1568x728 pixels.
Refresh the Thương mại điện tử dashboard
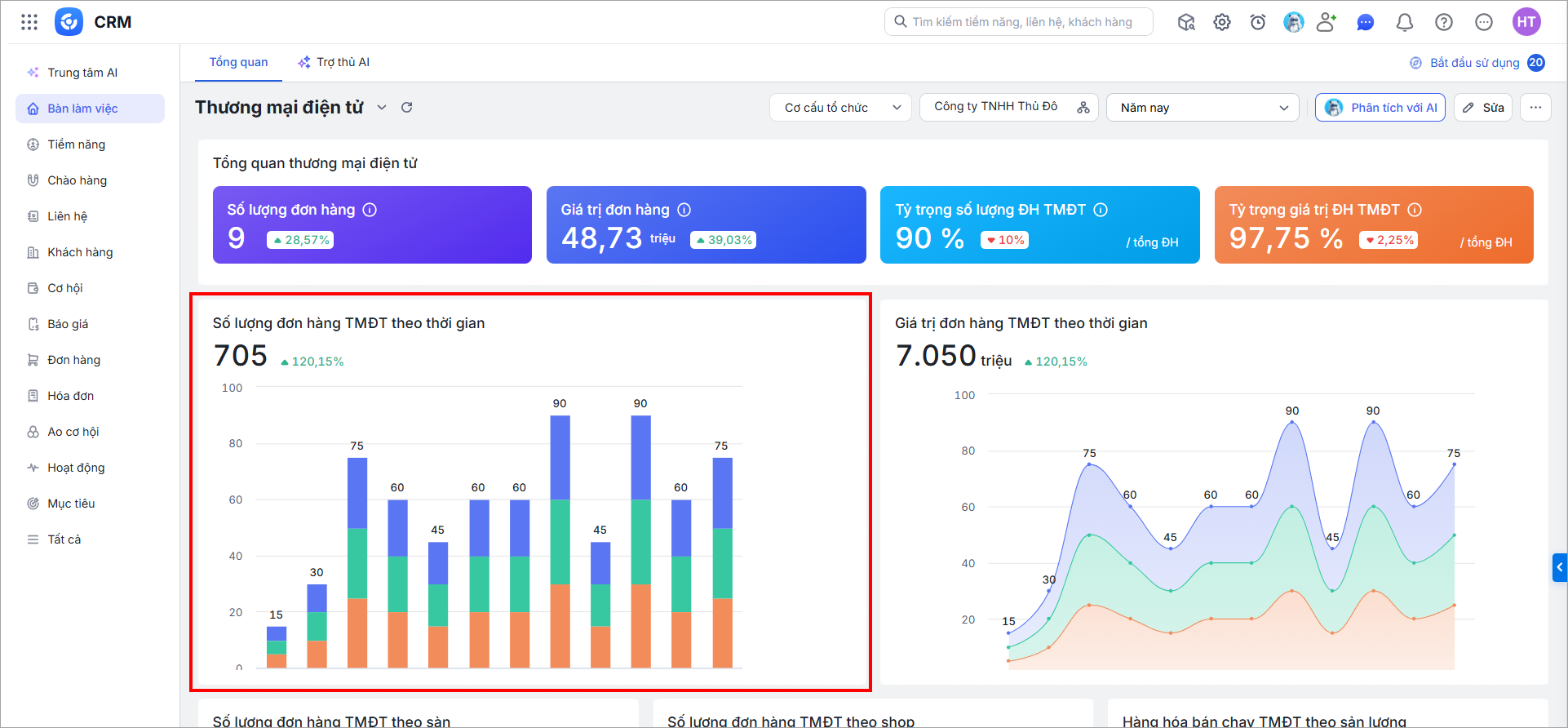pos(407,107)
